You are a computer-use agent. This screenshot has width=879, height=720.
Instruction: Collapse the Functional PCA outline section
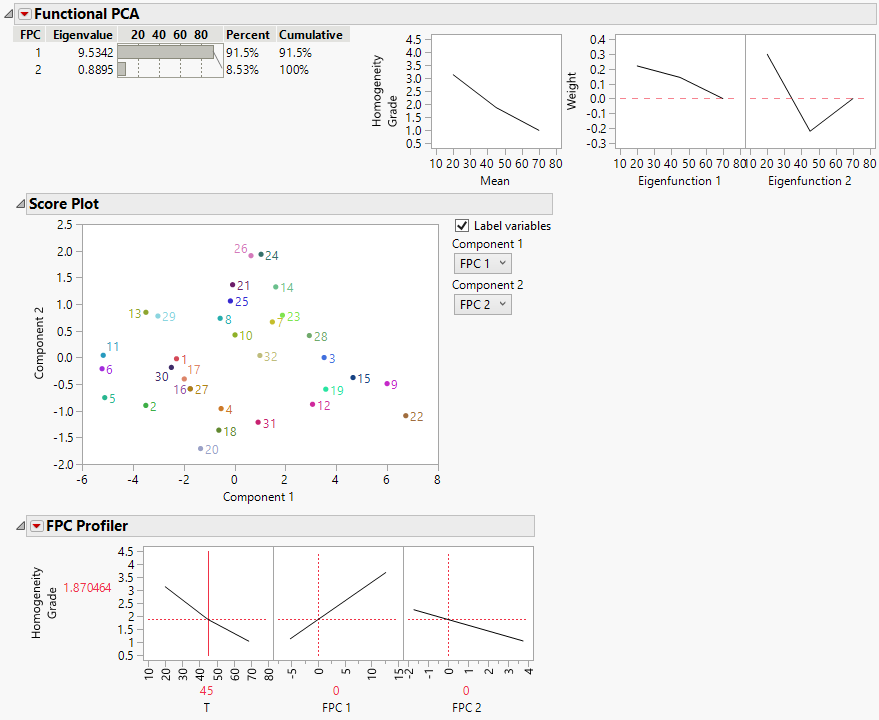[9, 14]
